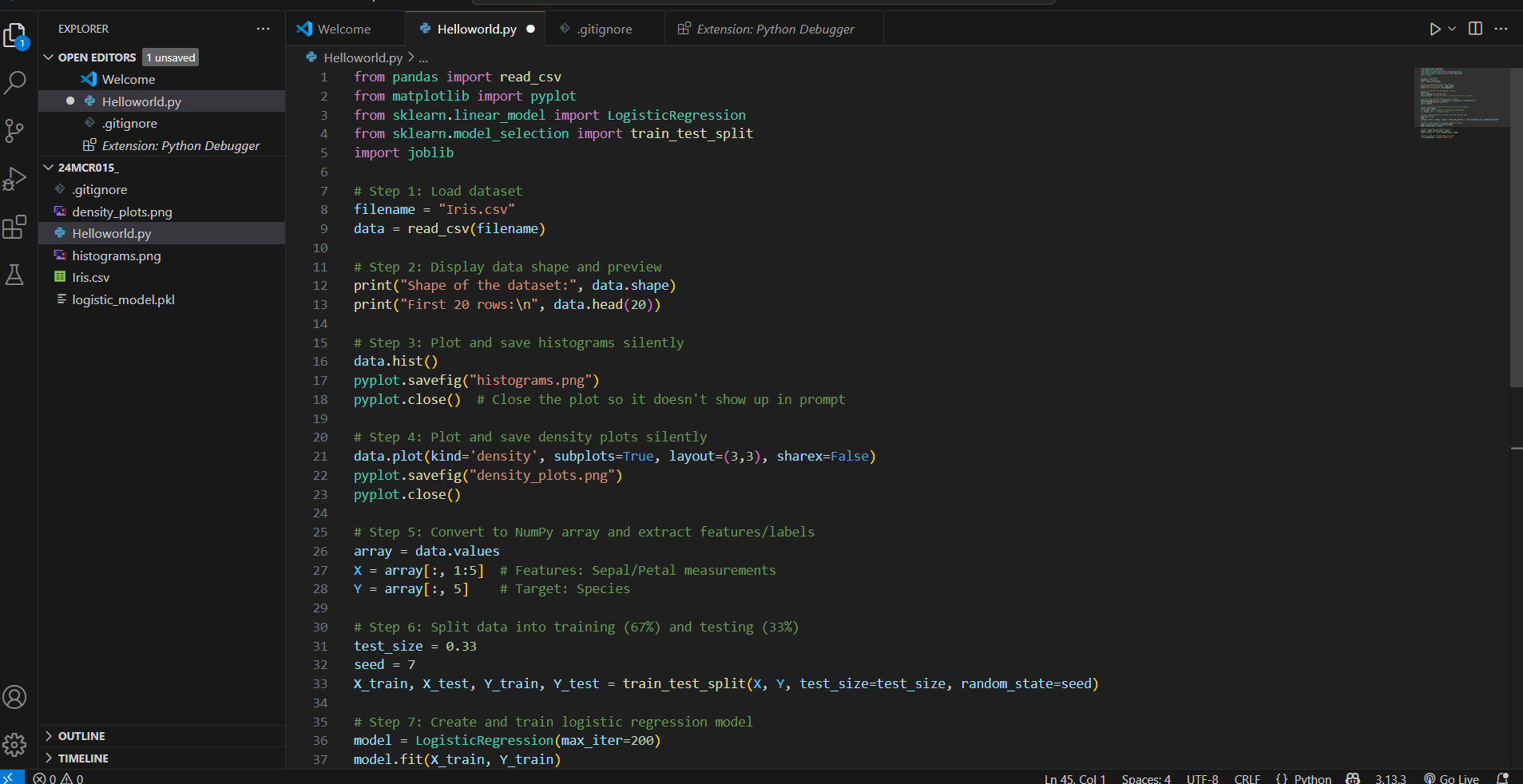Open the Search view in activity bar
The height and width of the screenshot is (784, 1523).
point(15,83)
